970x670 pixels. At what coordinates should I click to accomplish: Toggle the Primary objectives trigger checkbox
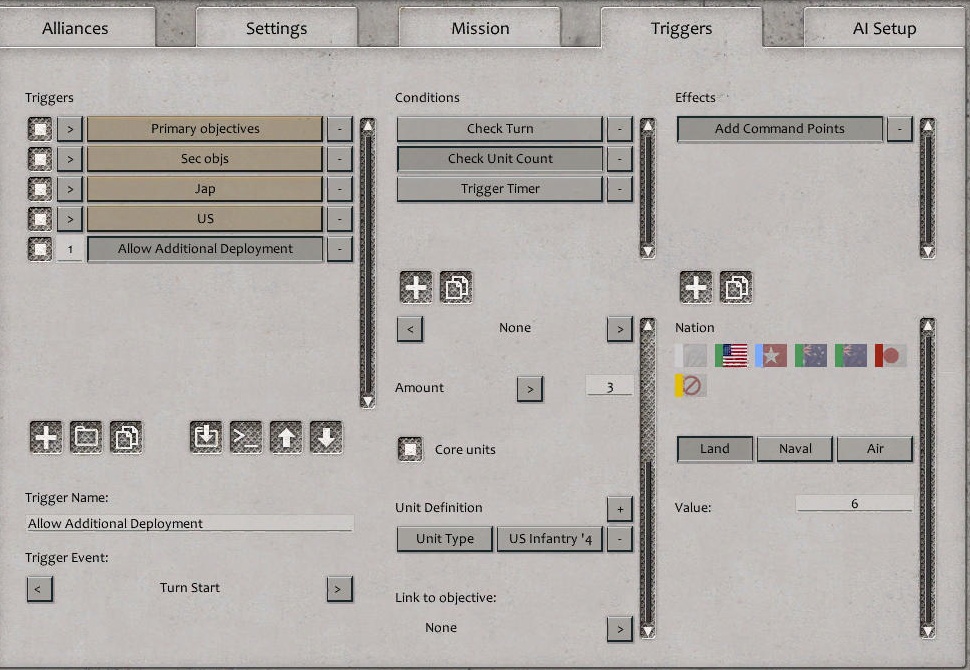point(40,129)
